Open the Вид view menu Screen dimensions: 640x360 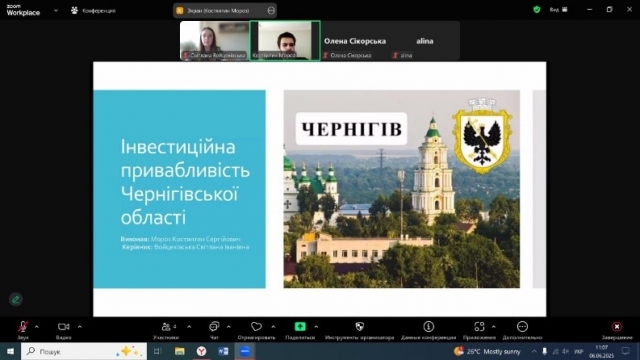tap(558, 9)
